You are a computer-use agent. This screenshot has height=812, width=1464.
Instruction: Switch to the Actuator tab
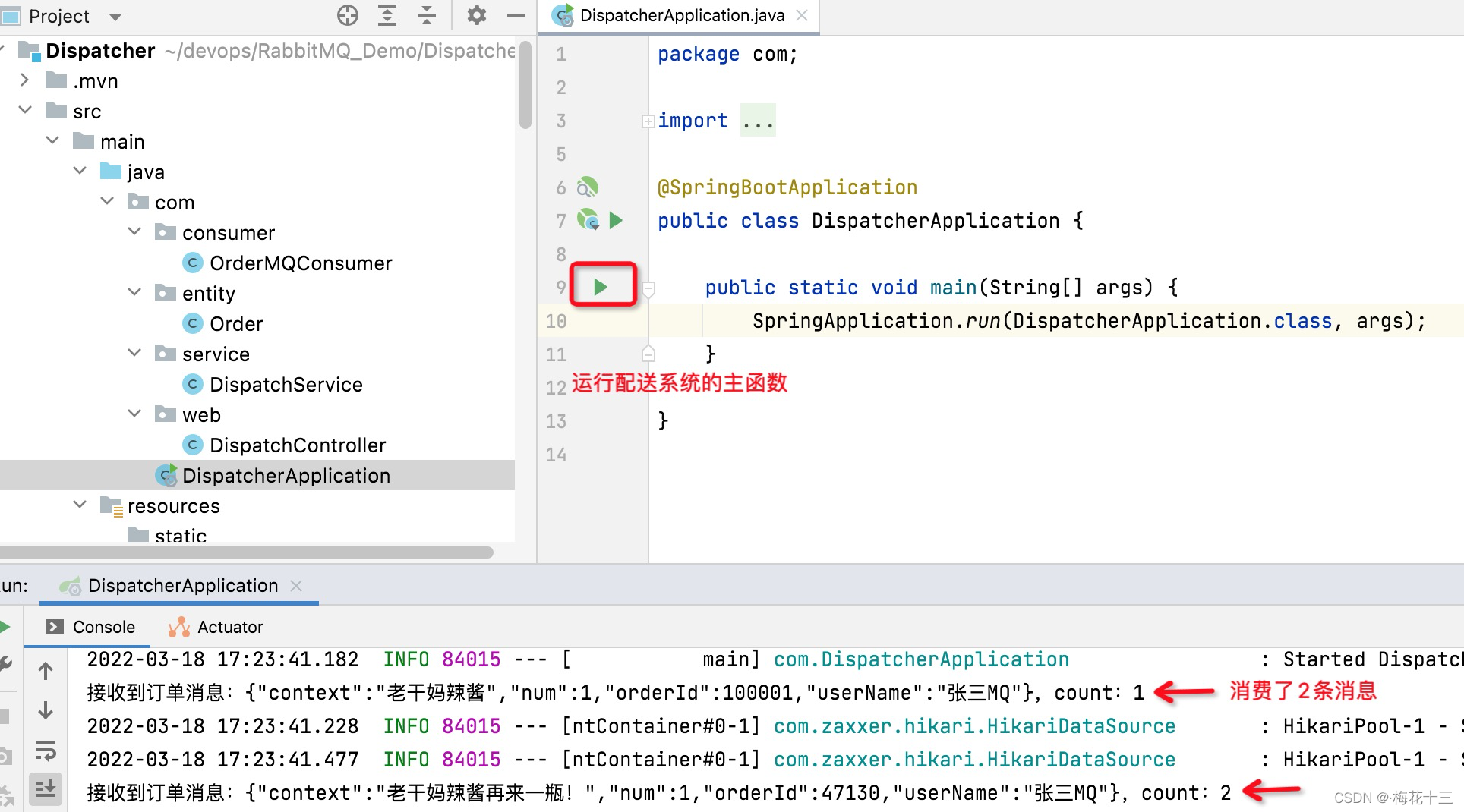pyautogui.click(x=216, y=626)
